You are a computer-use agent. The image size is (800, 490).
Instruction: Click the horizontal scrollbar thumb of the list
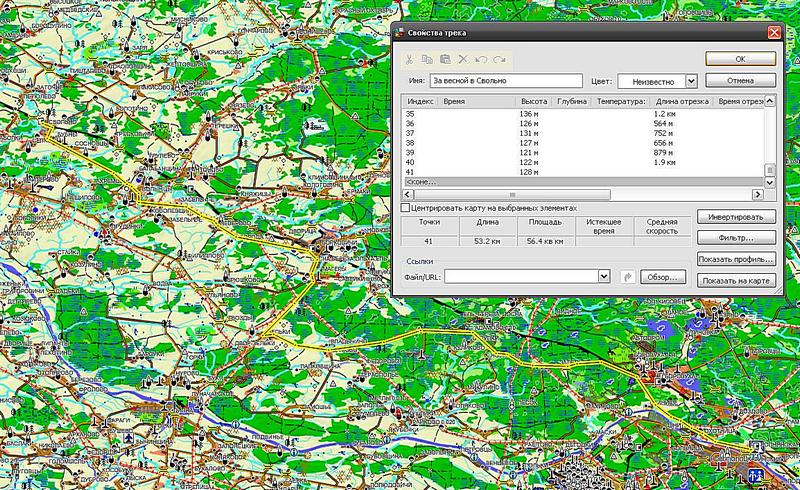pos(512,194)
